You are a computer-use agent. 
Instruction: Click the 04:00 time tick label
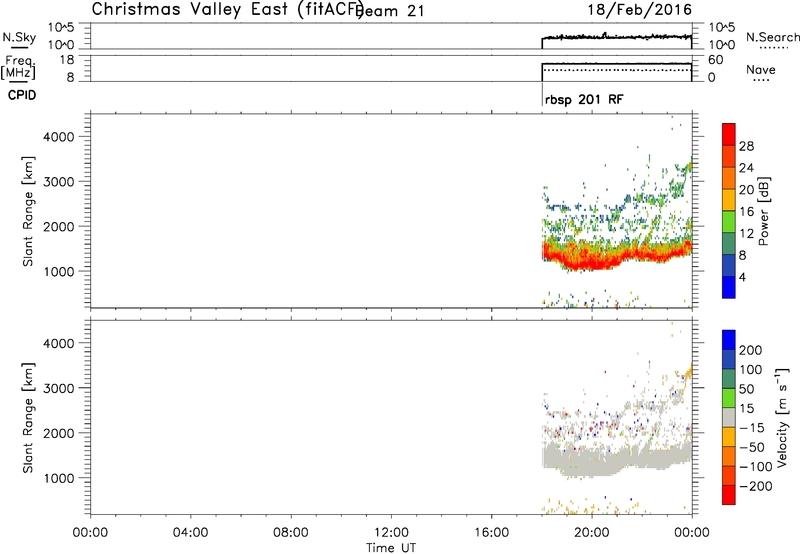(x=190, y=533)
